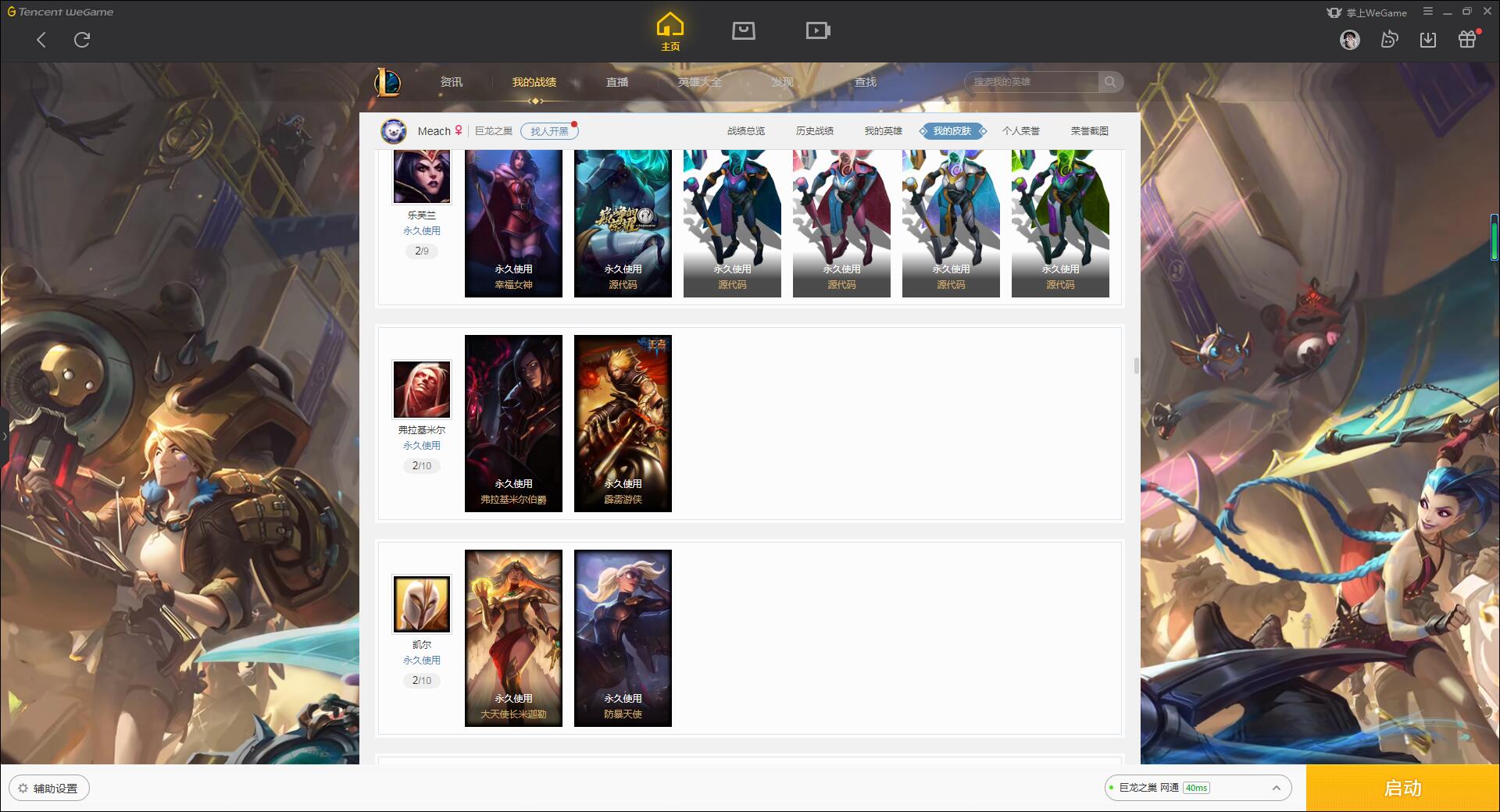
Task: Open the gift box icon
Action: [1467, 39]
